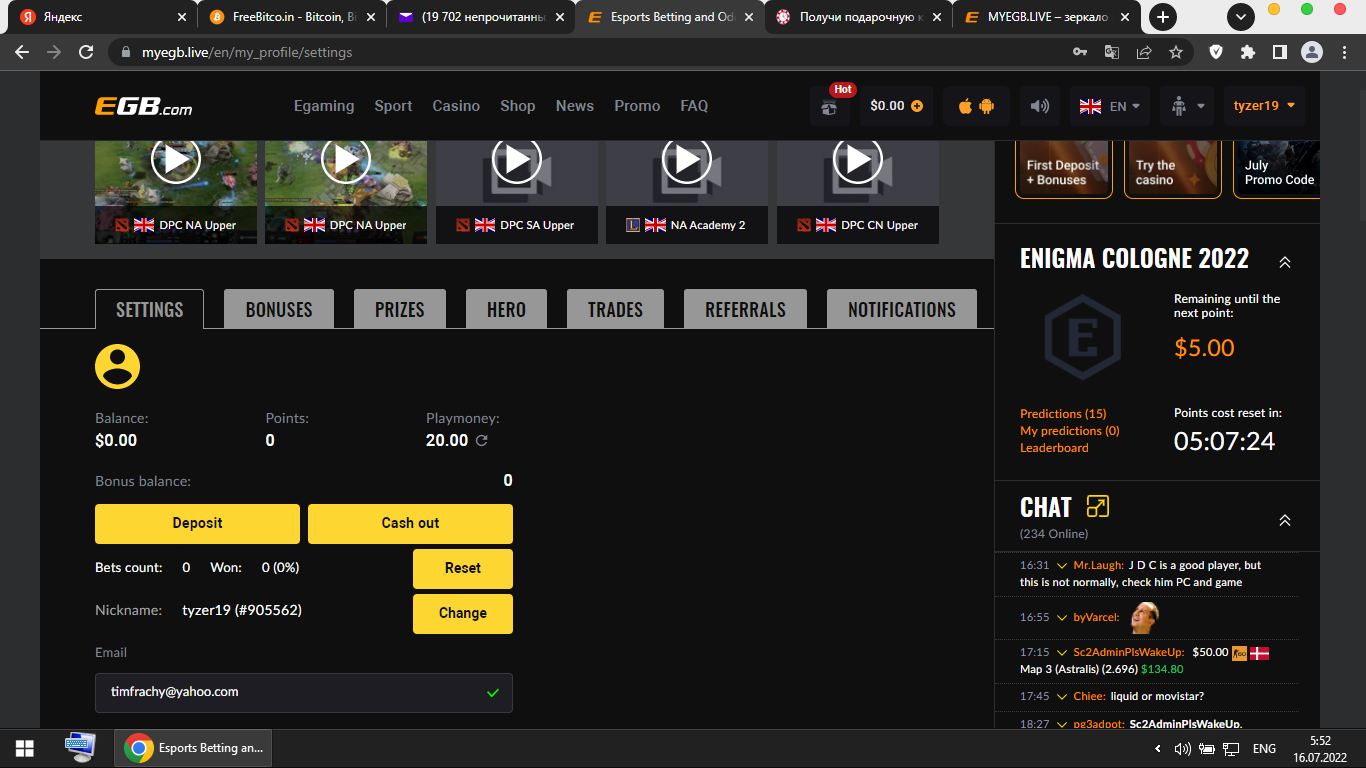This screenshot has height=768, width=1366.
Task: Open the July Promo Code banner
Action: pyautogui.click(x=1278, y=170)
